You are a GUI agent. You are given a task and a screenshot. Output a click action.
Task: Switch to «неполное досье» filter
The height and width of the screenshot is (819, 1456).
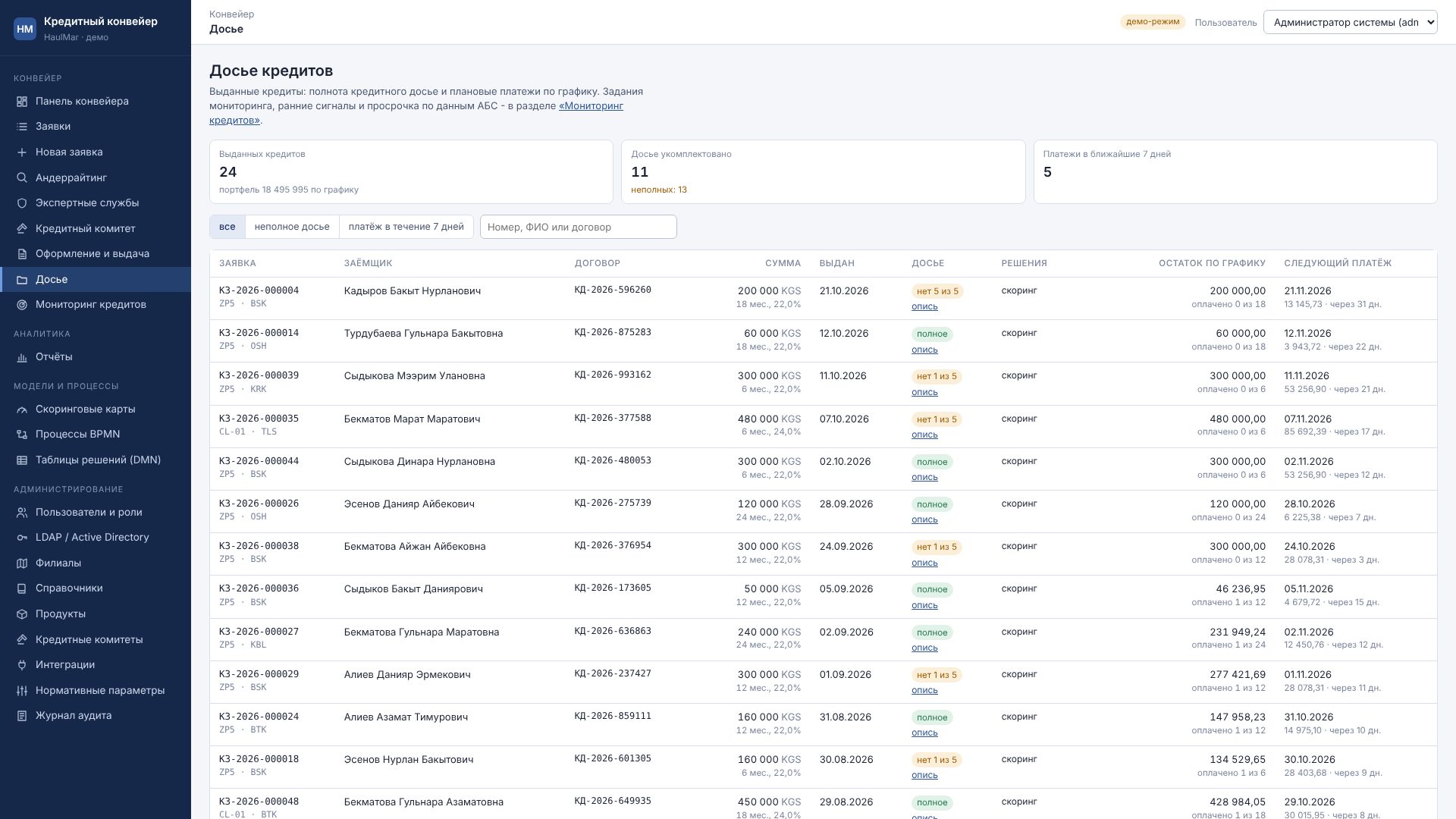pos(292,227)
